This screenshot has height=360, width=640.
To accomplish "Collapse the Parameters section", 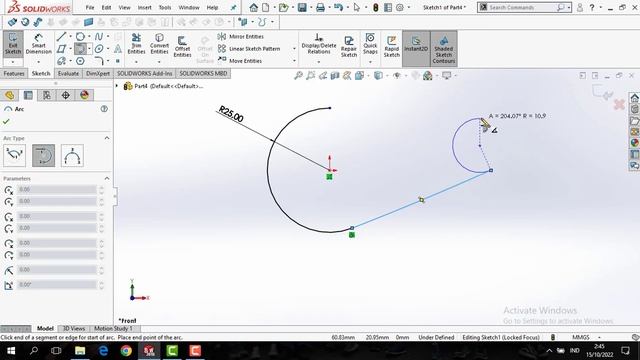I will [x=107, y=178].
